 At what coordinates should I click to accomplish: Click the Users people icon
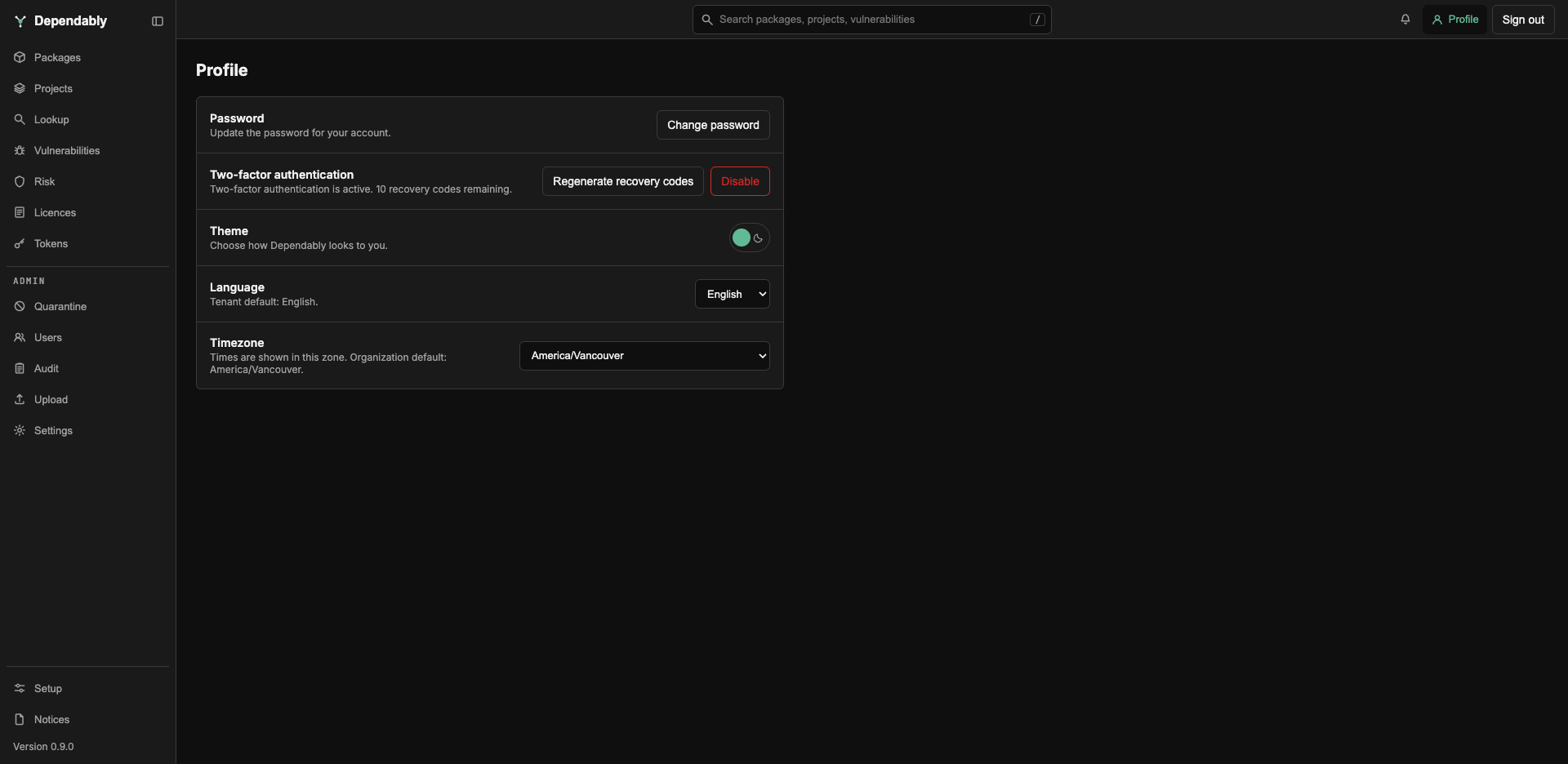pos(20,337)
